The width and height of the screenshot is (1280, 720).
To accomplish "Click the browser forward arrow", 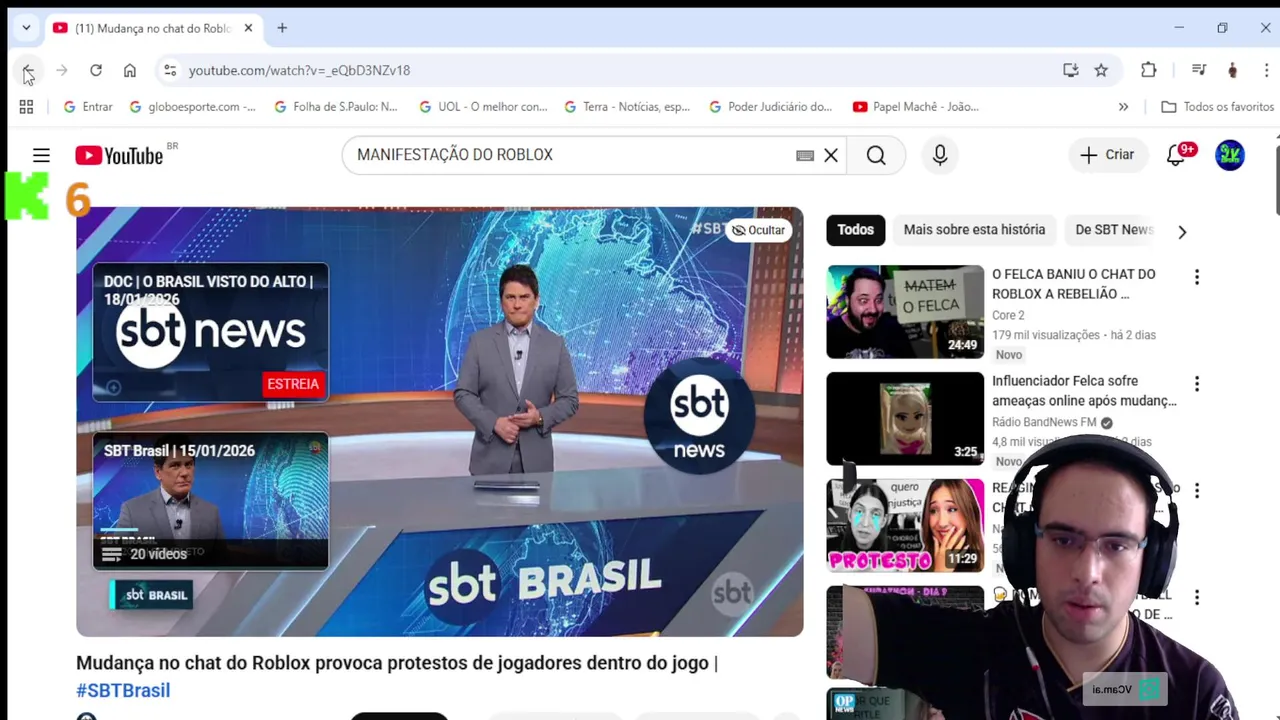I will [x=62, y=70].
